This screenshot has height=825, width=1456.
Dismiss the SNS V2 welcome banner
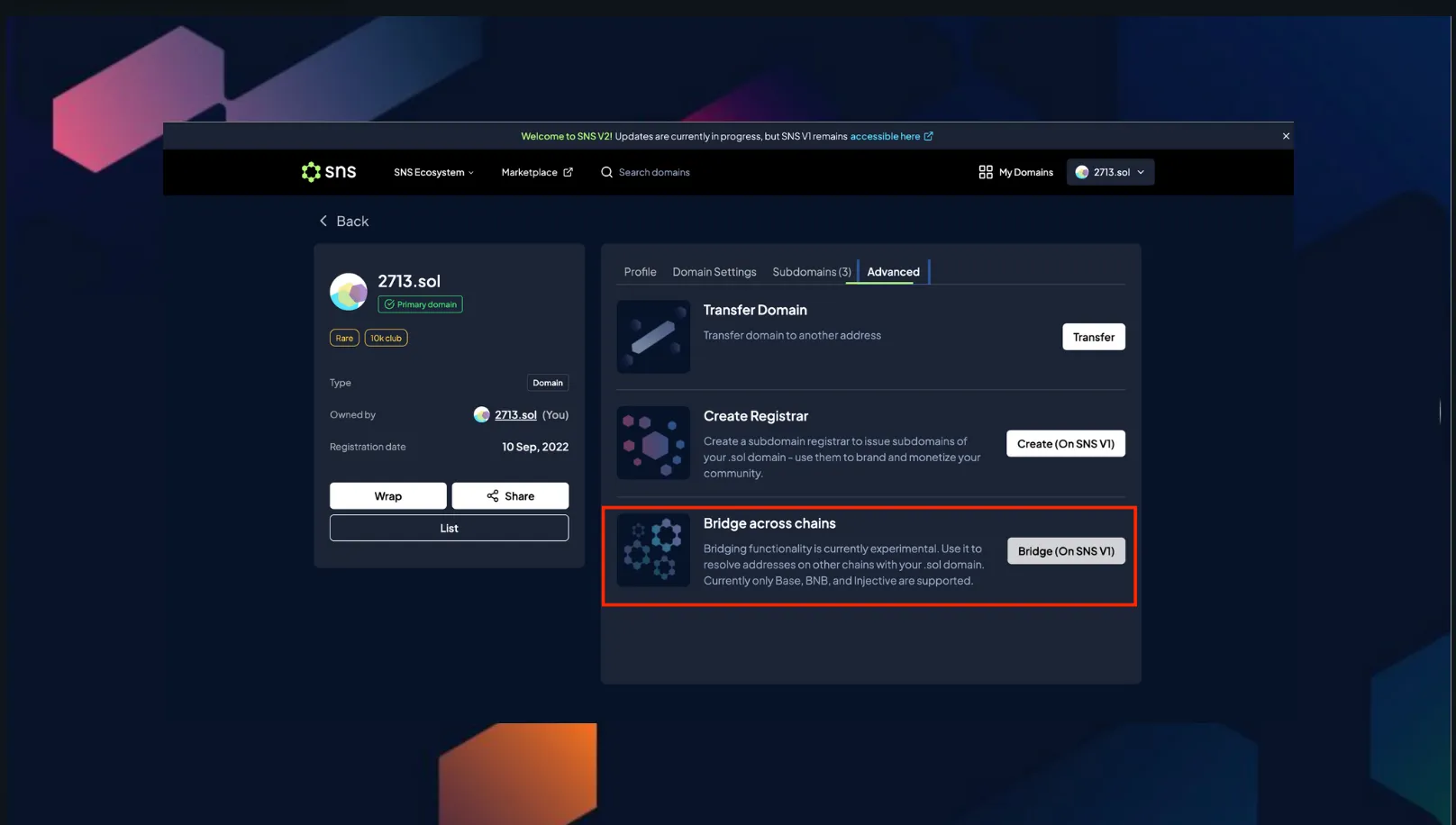point(1286,136)
